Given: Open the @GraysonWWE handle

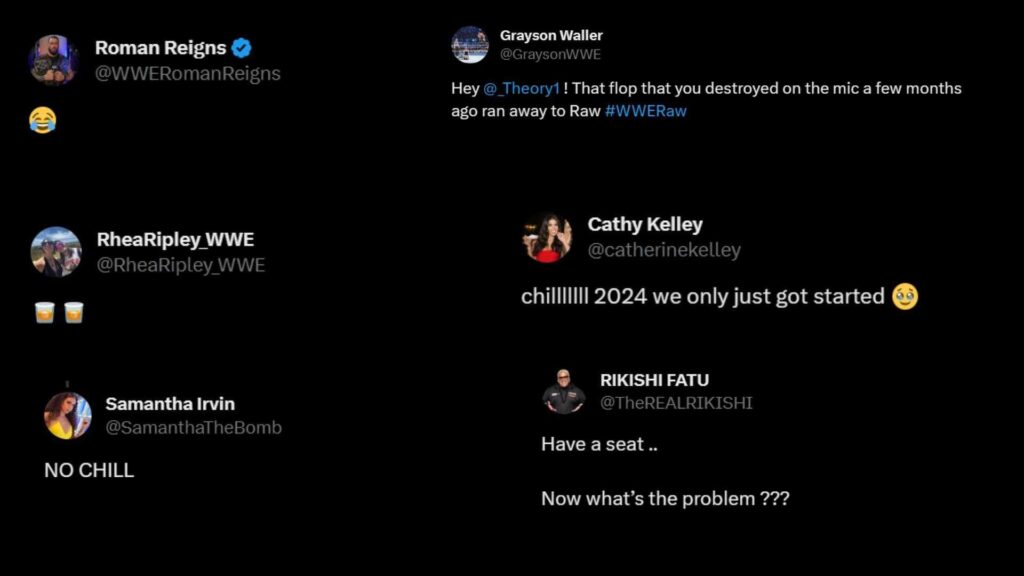Looking at the screenshot, I should (x=550, y=55).
